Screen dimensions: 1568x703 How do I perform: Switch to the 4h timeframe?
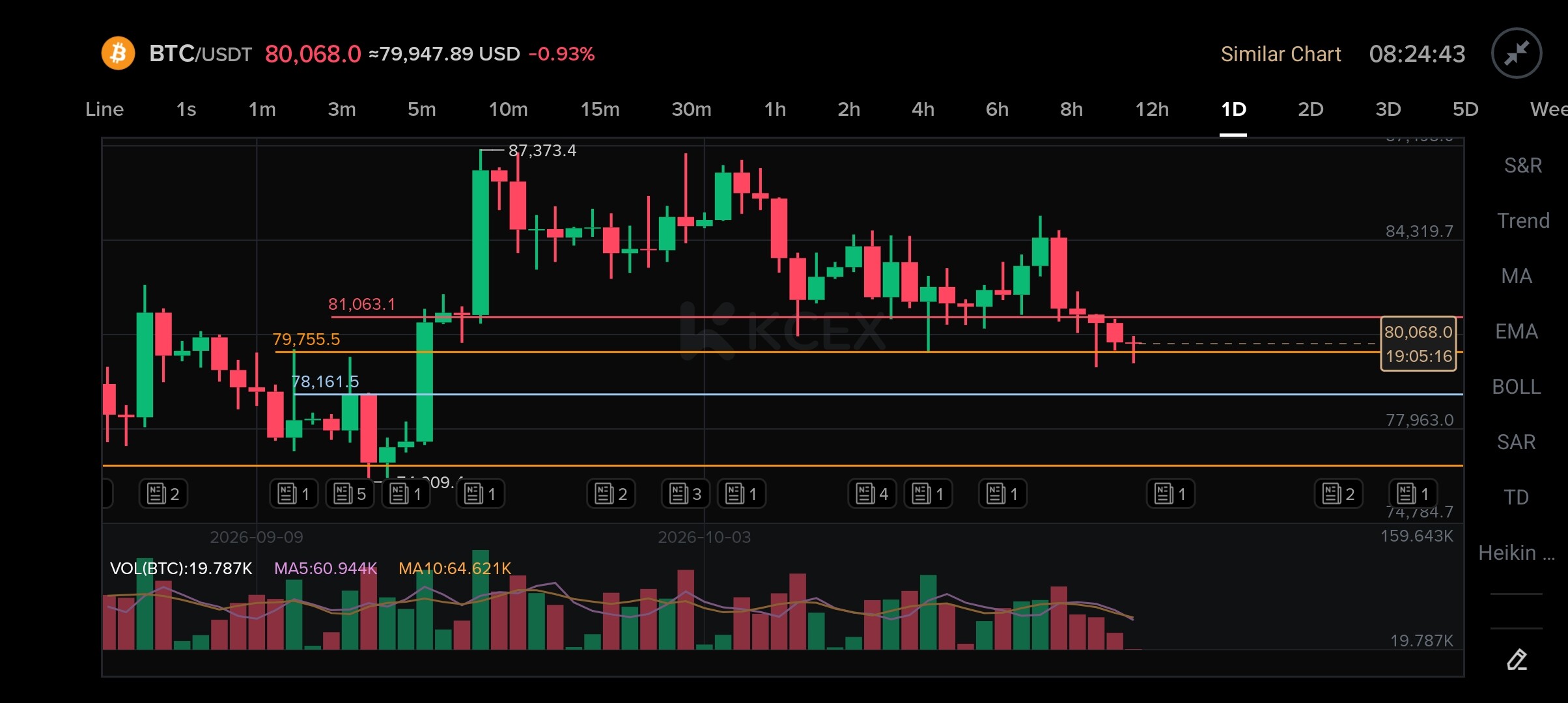[x=923, y=109]
